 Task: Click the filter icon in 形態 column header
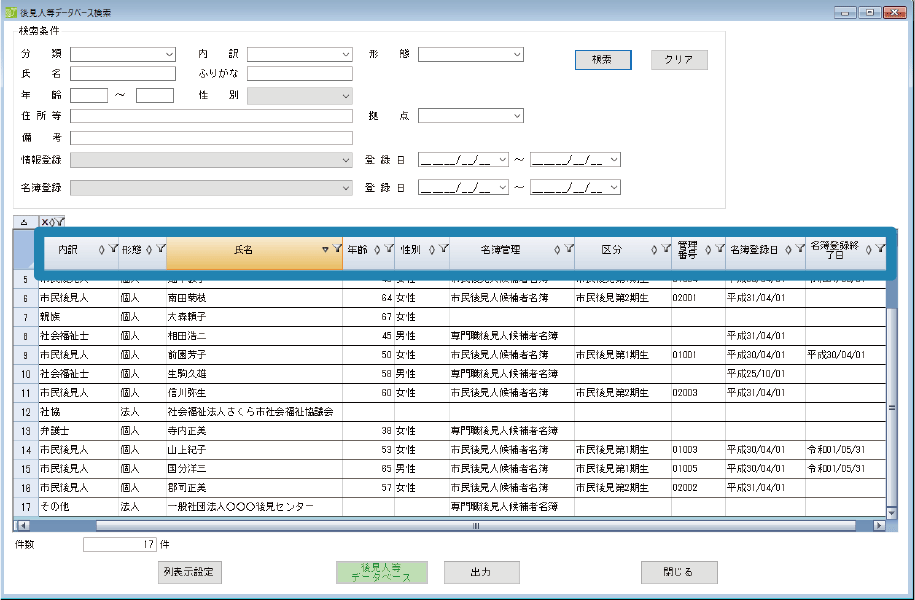[161, 250]
